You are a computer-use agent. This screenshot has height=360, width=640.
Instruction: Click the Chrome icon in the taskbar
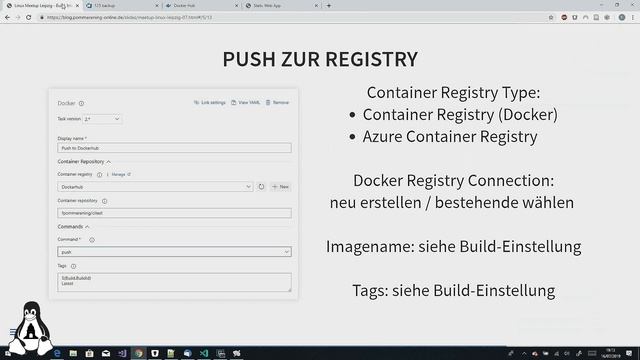139,353
